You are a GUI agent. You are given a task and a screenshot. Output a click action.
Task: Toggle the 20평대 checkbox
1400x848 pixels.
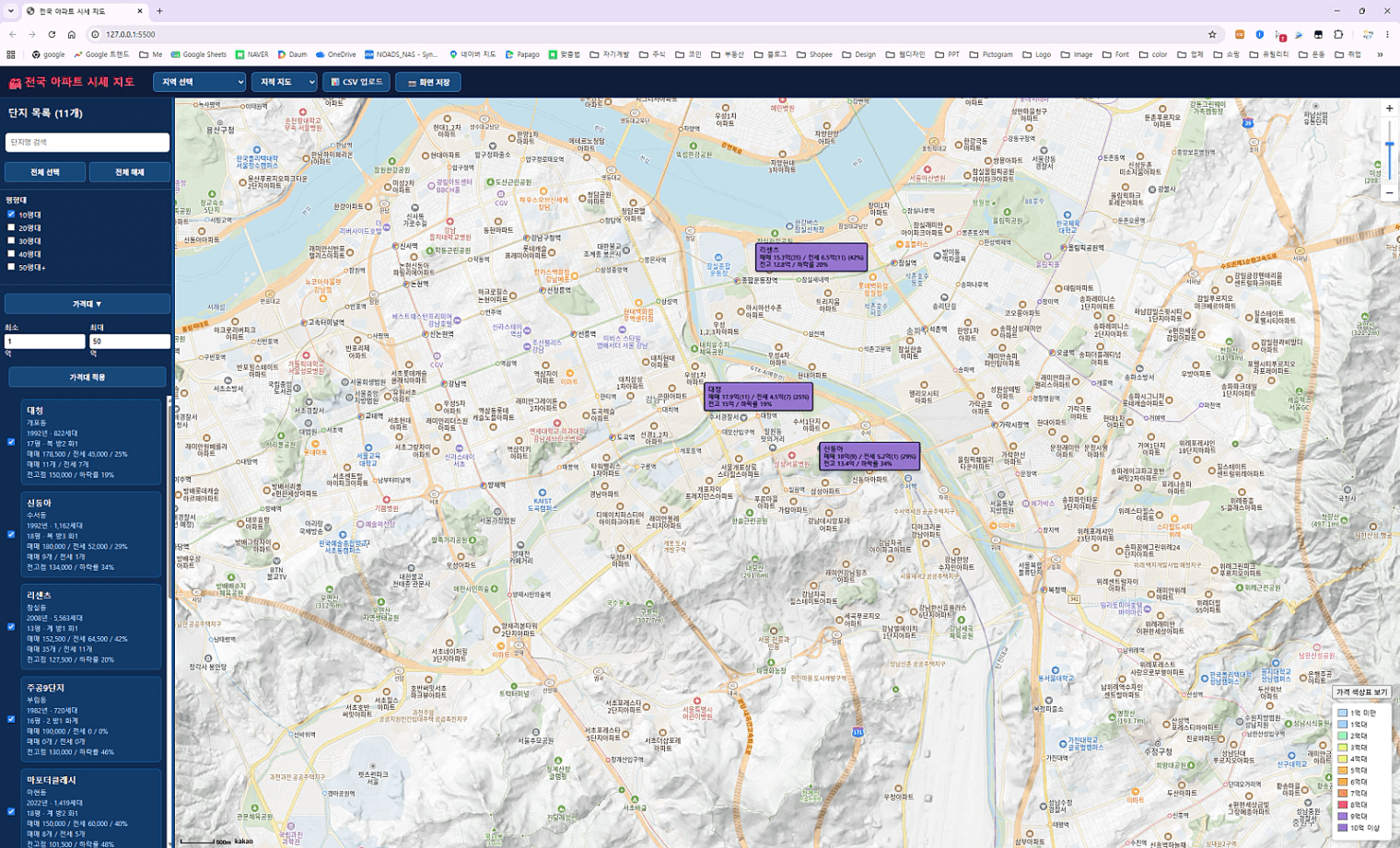pyautogui.click(x=11, y=227)
